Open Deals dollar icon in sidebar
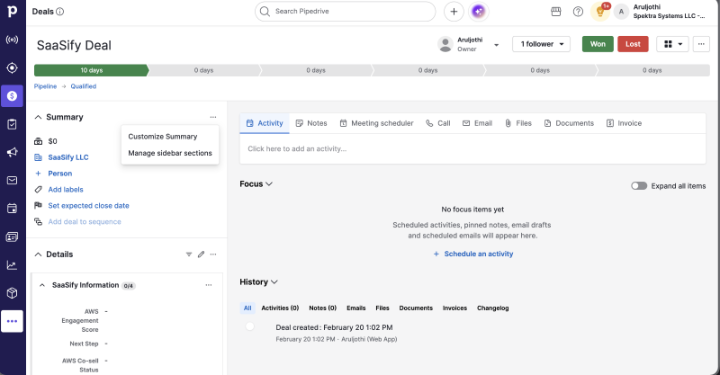Viewport: 720px width, 375px height. pos(12,96)
